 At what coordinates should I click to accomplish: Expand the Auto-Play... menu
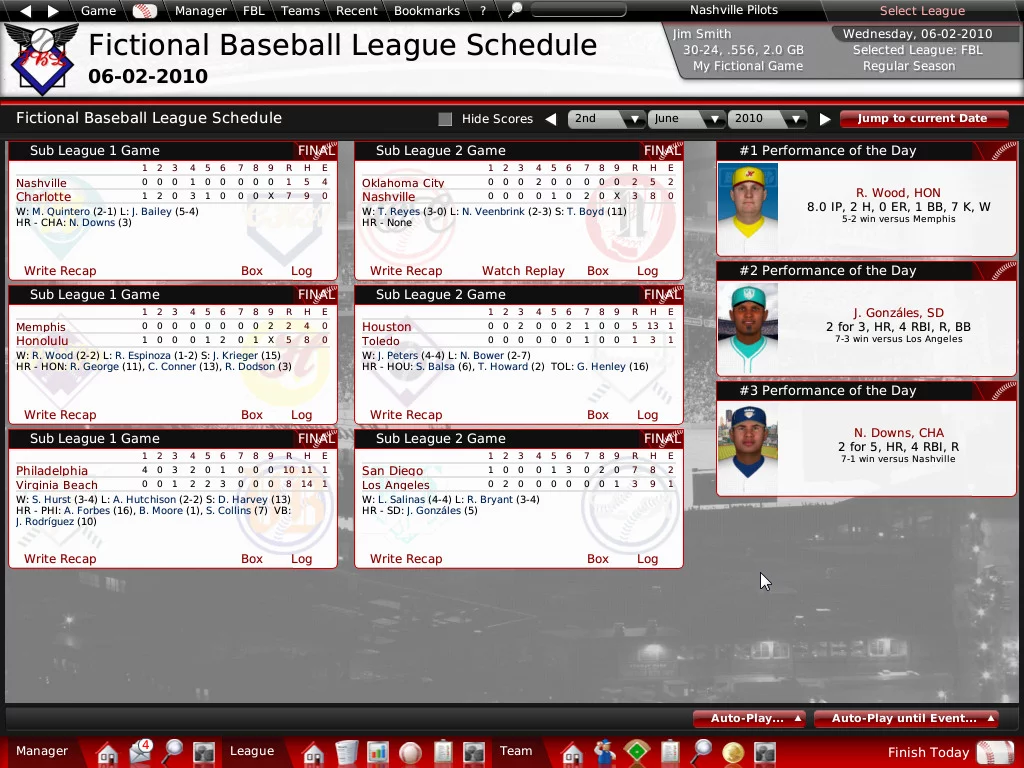click(751, 718)
